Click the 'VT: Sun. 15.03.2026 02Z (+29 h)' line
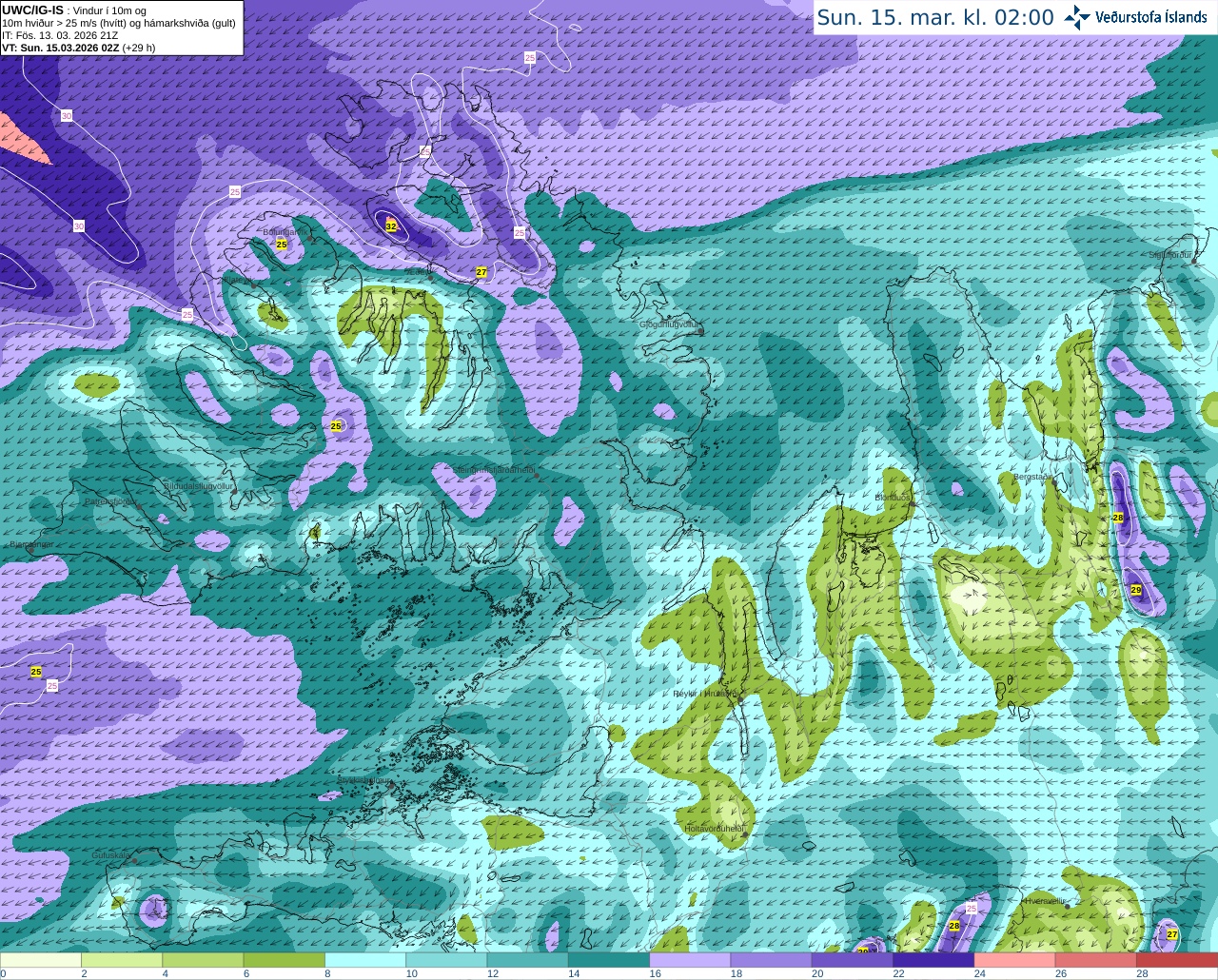The height and width of the screenshot is (980, 1218). [x=79, y=48]
